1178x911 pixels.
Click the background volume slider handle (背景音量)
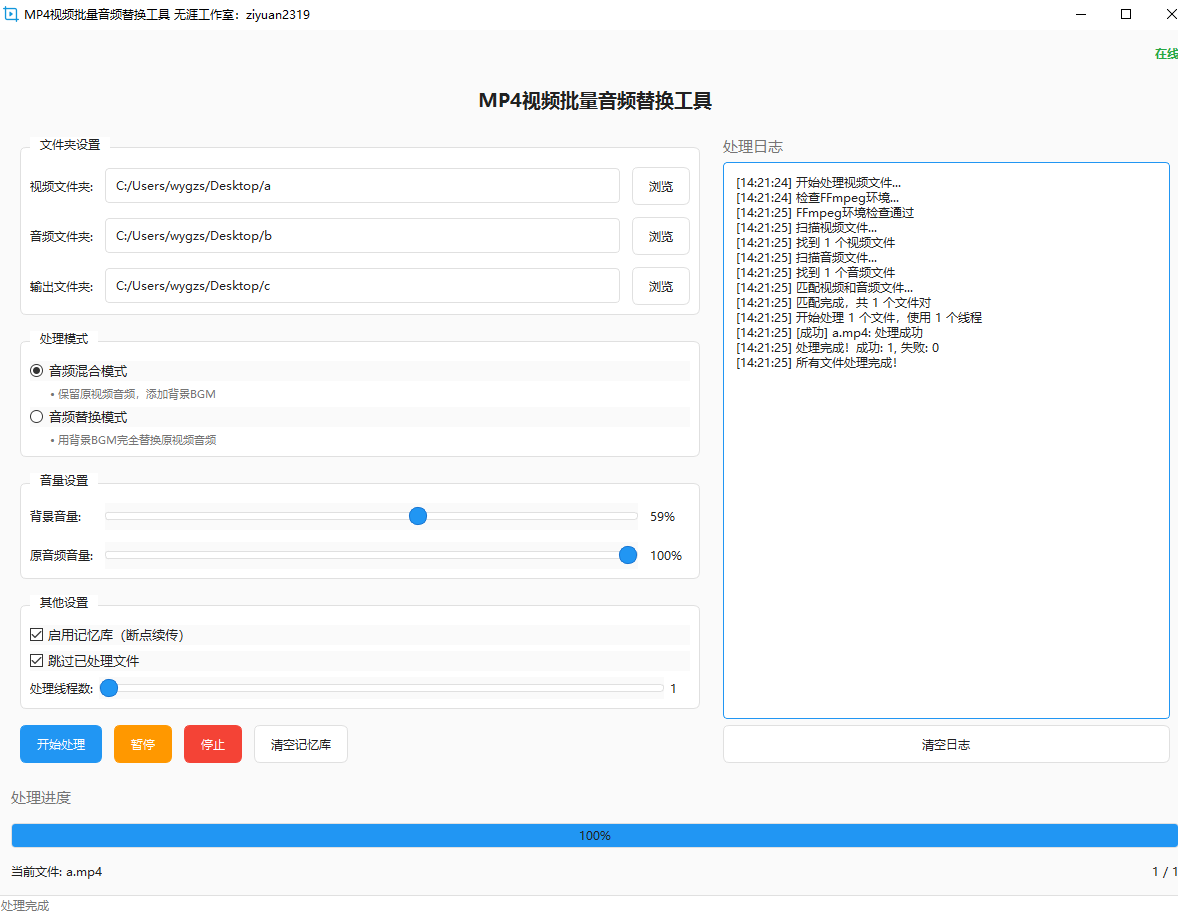pyautogui.click(x=418, y=516)
